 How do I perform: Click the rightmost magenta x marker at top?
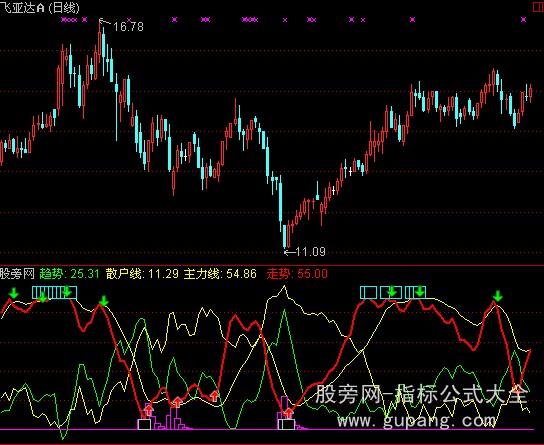(x=524, y=20)
